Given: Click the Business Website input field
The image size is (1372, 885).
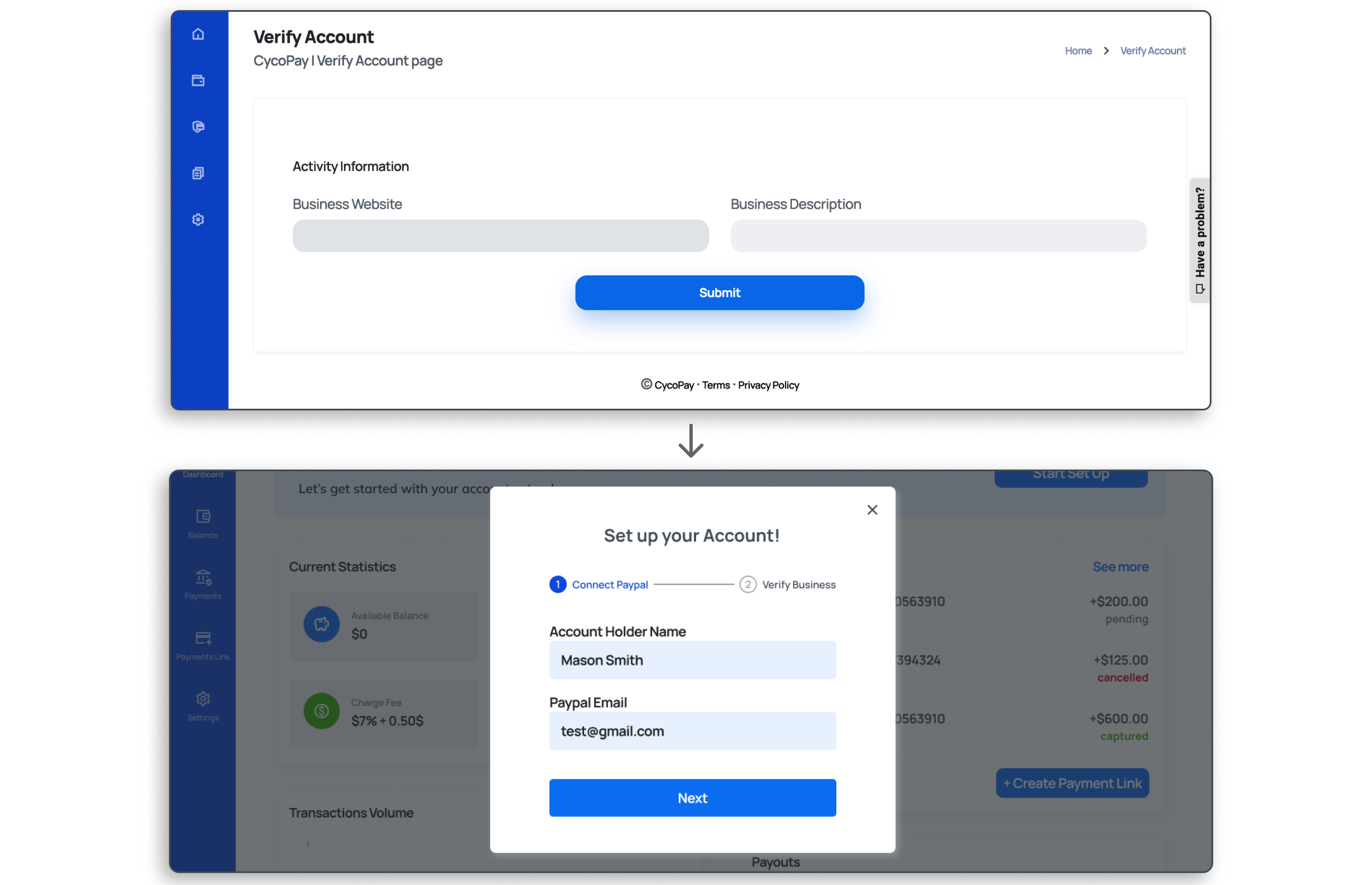Looking at the screenshot, I should click(x=500, y=236).
